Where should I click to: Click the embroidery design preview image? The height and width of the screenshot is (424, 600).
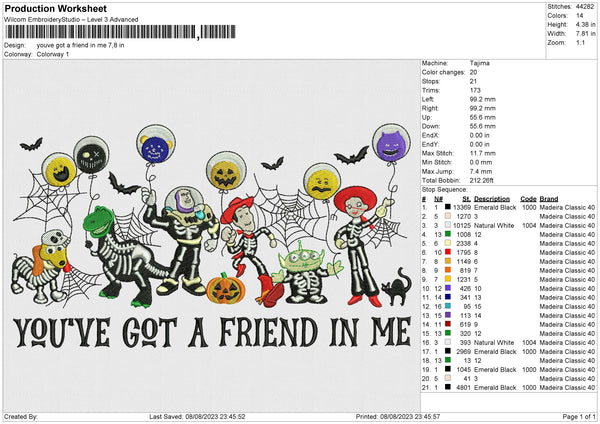tap(212, 236)
